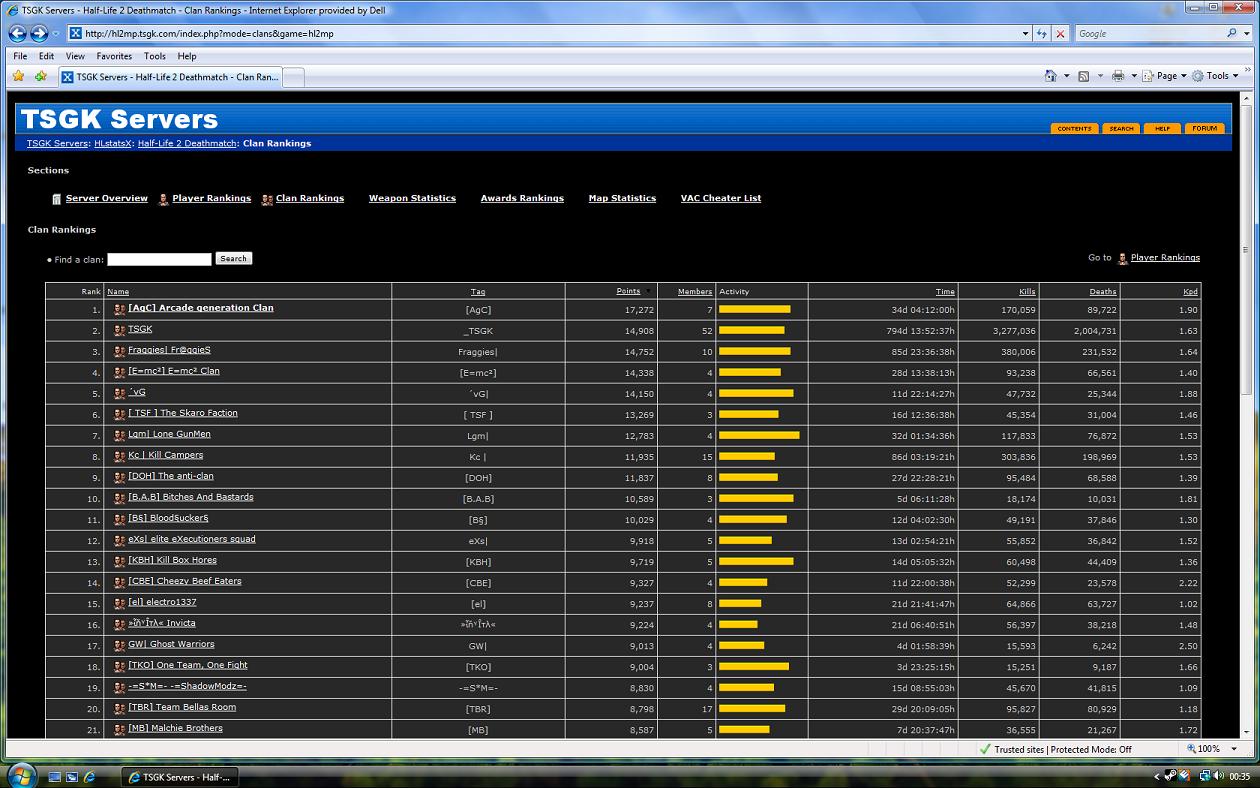Click the Find a clan text field

(159, 259)
